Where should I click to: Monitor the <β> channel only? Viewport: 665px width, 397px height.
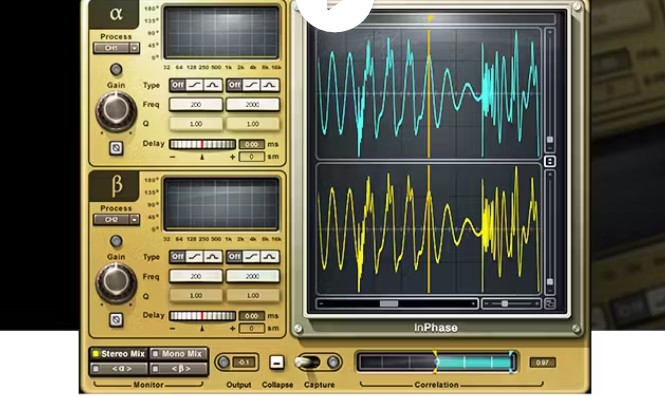point(178,369)
